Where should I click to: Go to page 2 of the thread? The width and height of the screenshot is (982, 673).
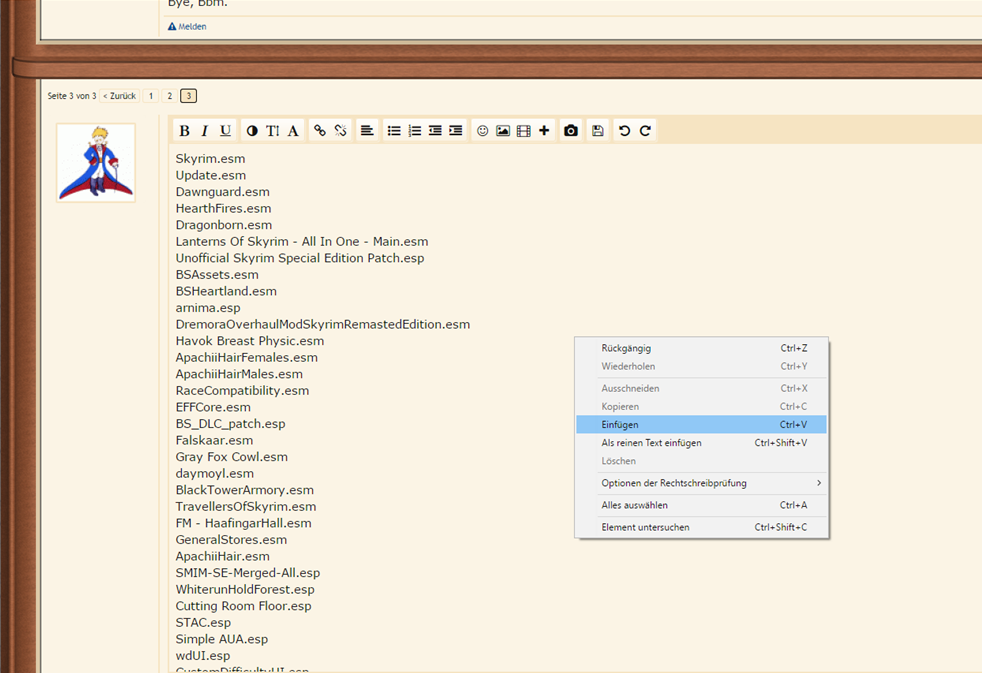pos(170,96)
